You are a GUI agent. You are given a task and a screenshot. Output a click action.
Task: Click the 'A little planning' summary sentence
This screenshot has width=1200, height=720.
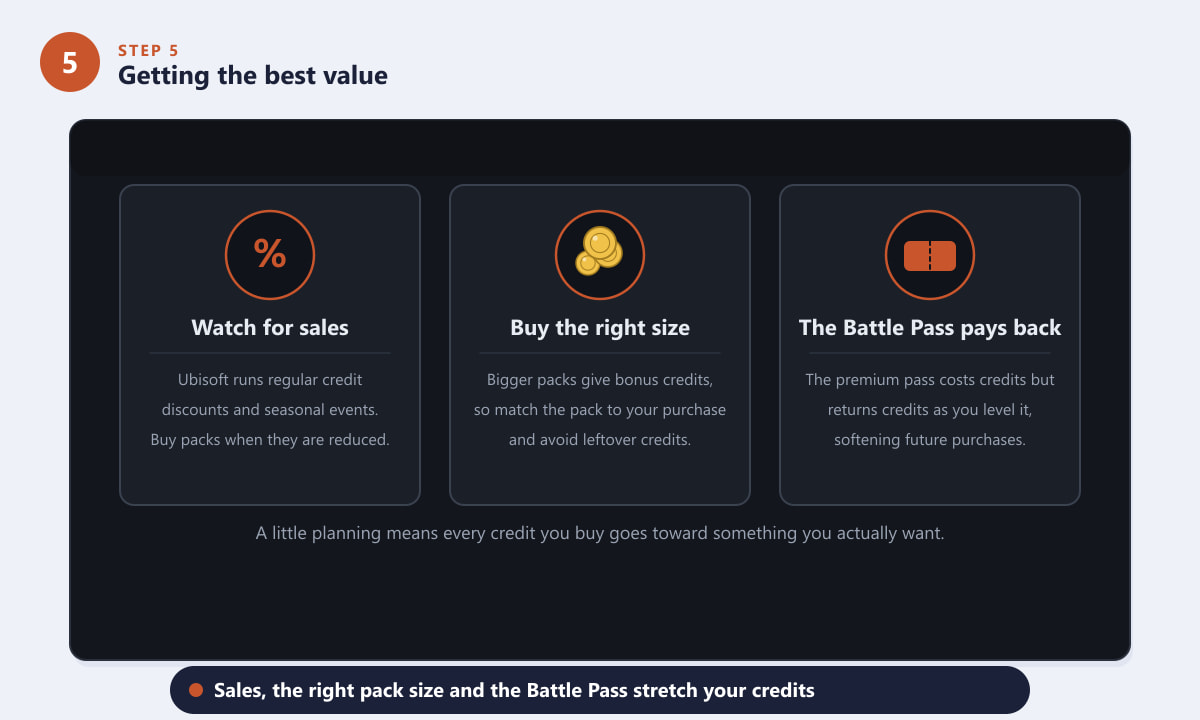[600, 533]
